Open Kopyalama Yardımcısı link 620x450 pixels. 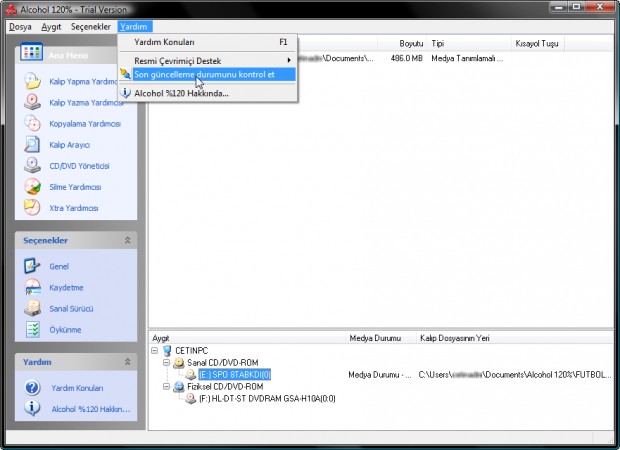click(85, 124)
